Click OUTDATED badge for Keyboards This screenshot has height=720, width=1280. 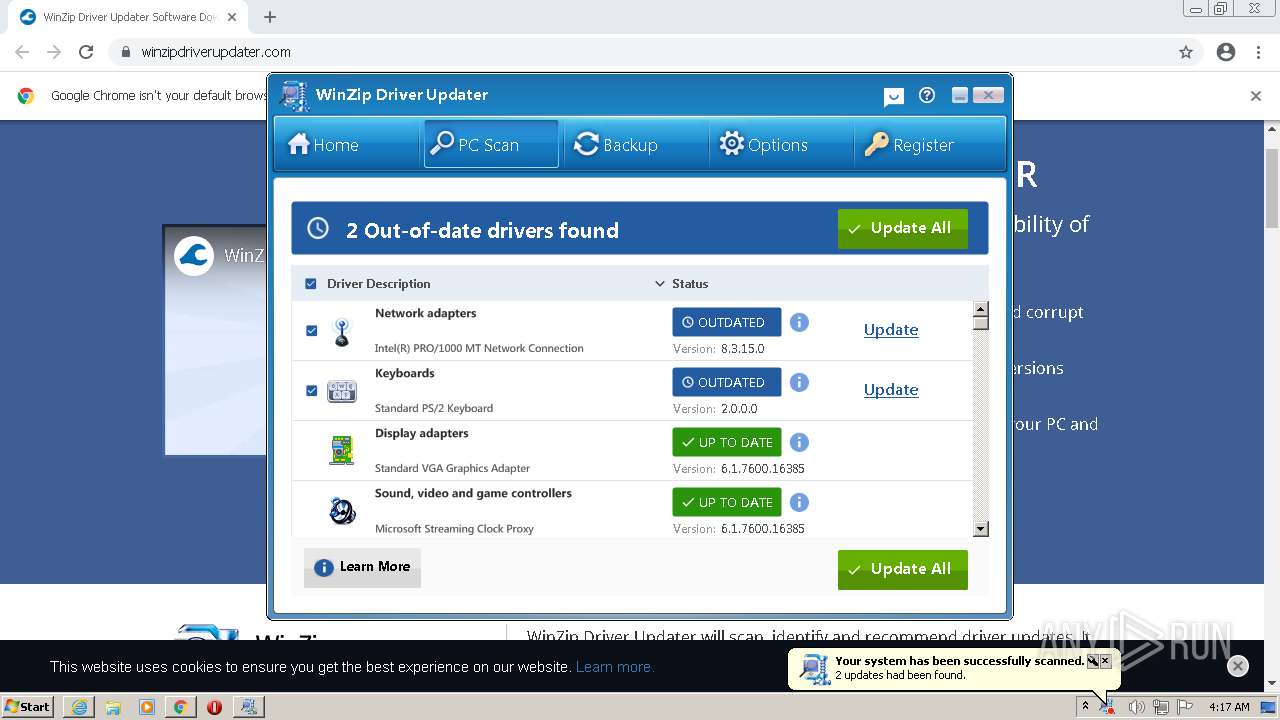(727, 382)
